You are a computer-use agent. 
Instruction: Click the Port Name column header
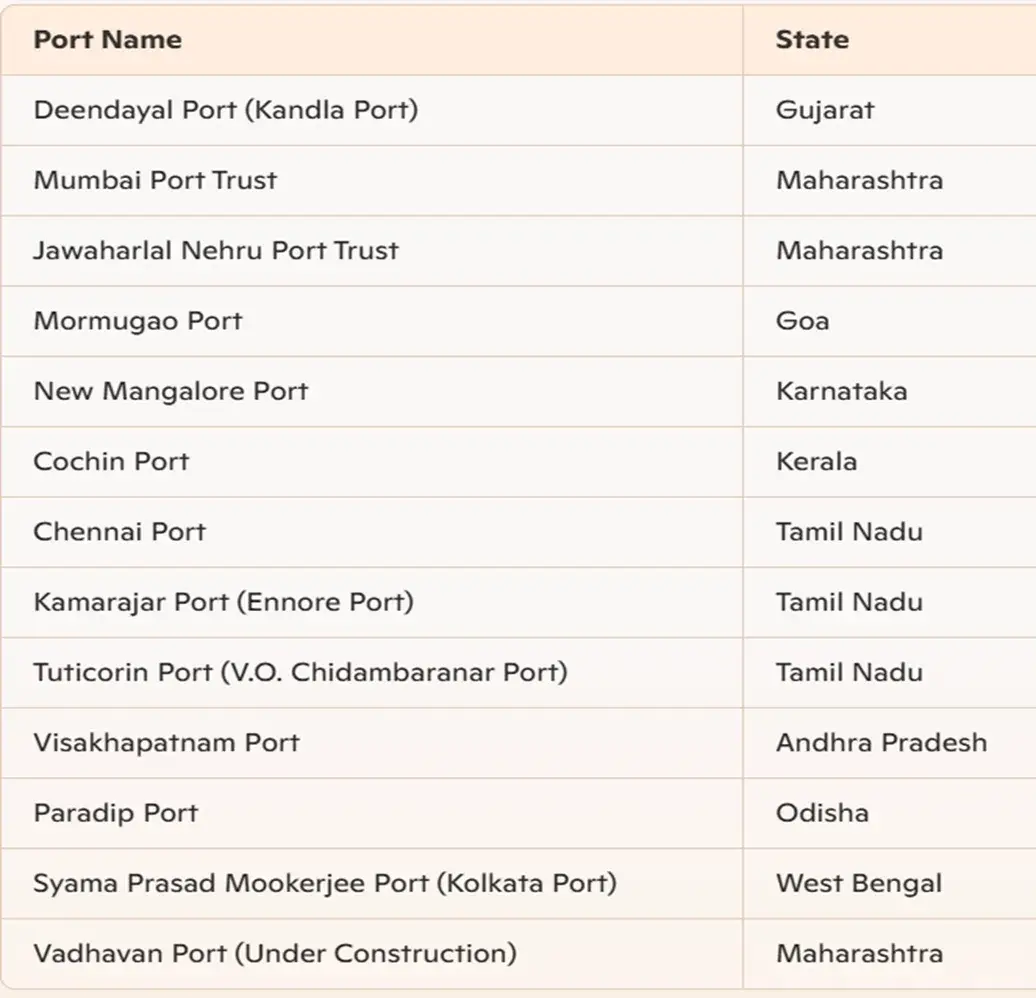point(108,40)
